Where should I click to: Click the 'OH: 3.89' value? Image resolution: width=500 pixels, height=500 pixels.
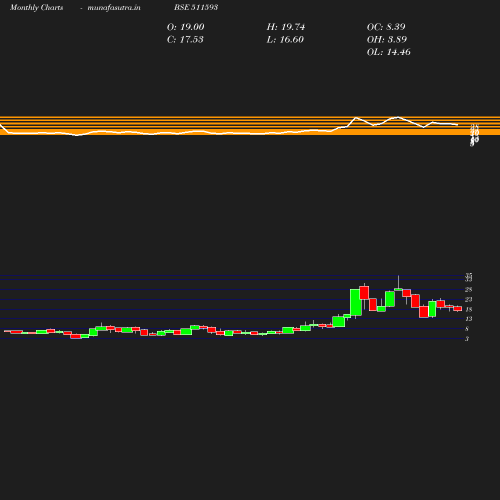[387, 40]
